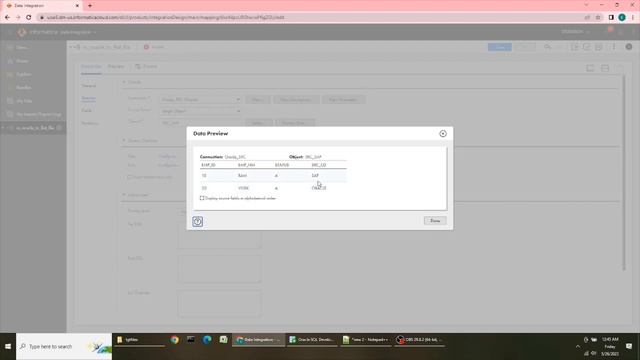Click the Ram name cell

(x=242, y=176)
